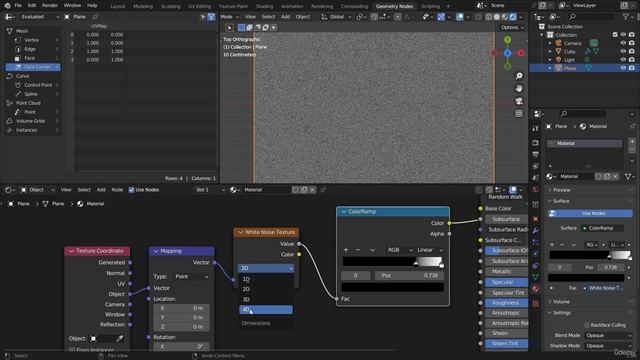Click the pan view hand icon
Screen dimensions: 640x360
519,89
